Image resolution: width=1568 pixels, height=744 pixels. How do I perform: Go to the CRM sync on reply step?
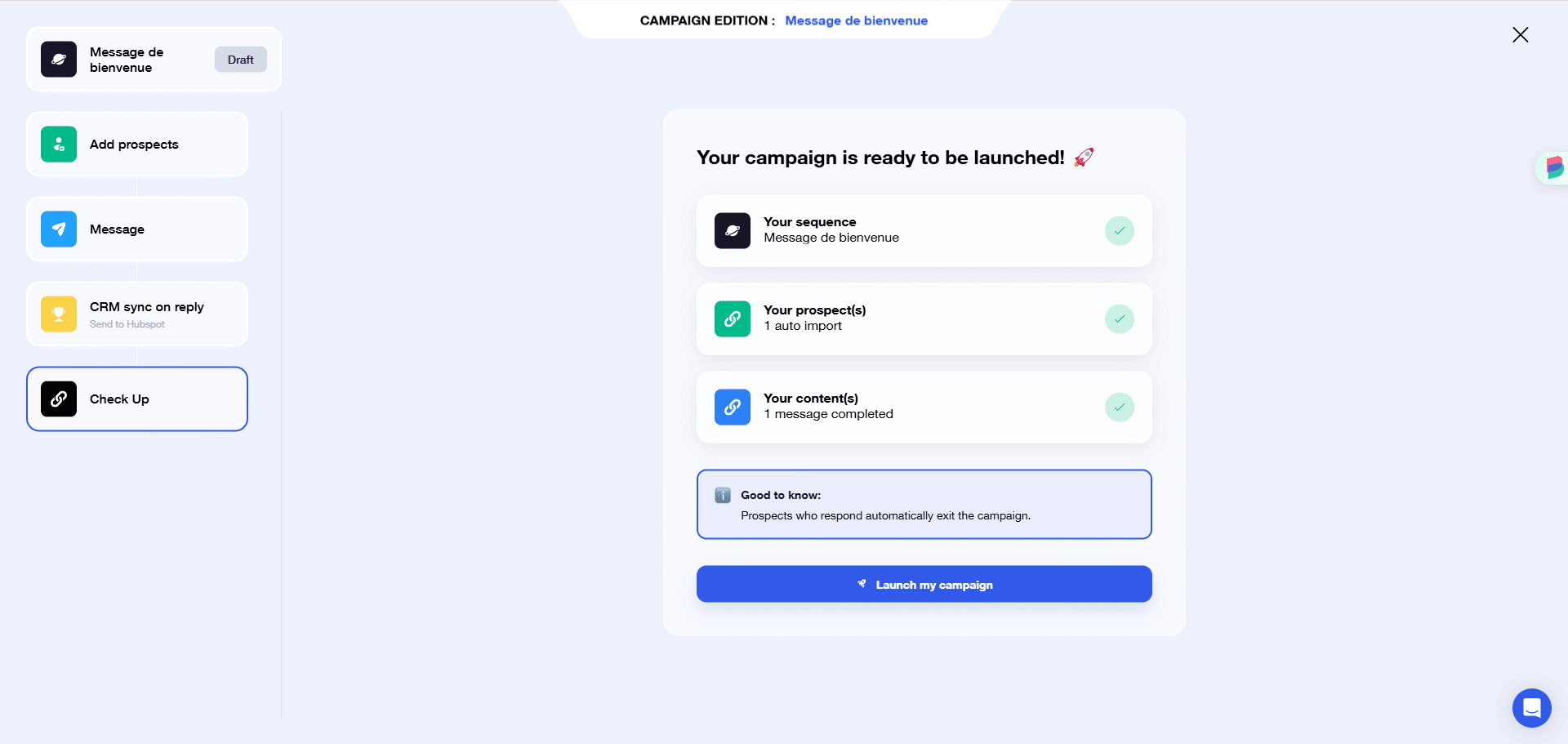click(x=137, y=314)
